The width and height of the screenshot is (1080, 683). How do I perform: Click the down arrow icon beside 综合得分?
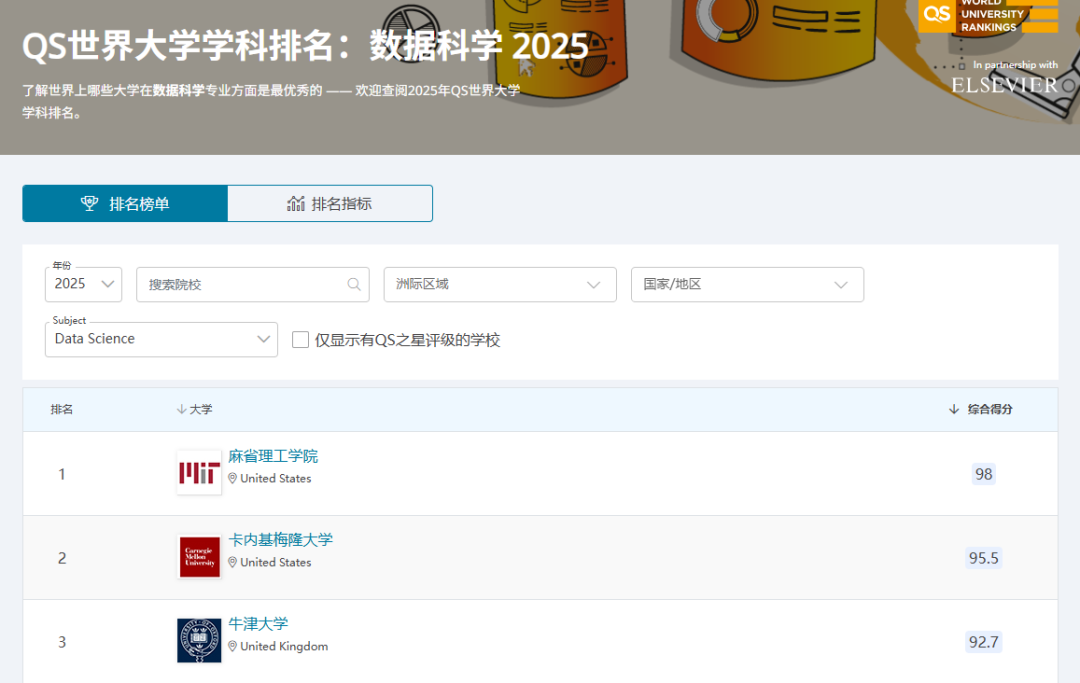(954, 409)
